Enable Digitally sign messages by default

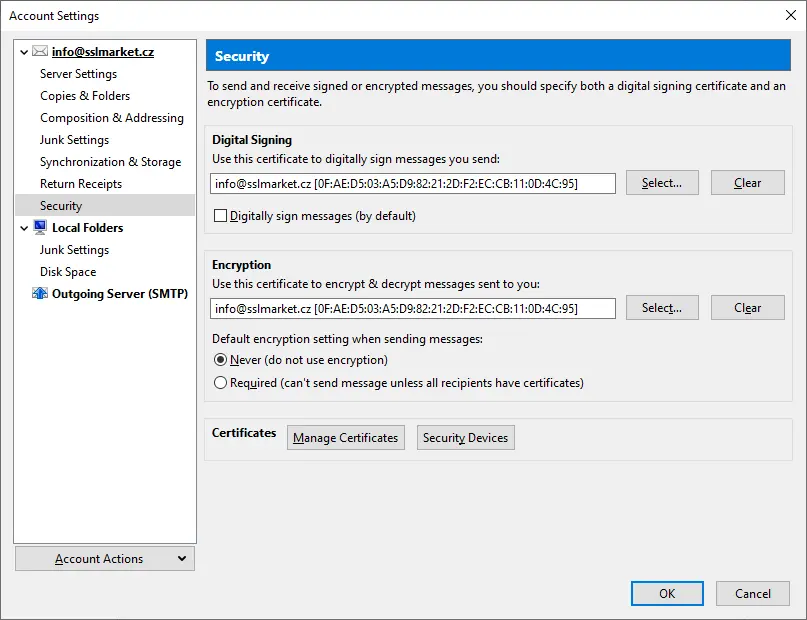tap(220, 216)
